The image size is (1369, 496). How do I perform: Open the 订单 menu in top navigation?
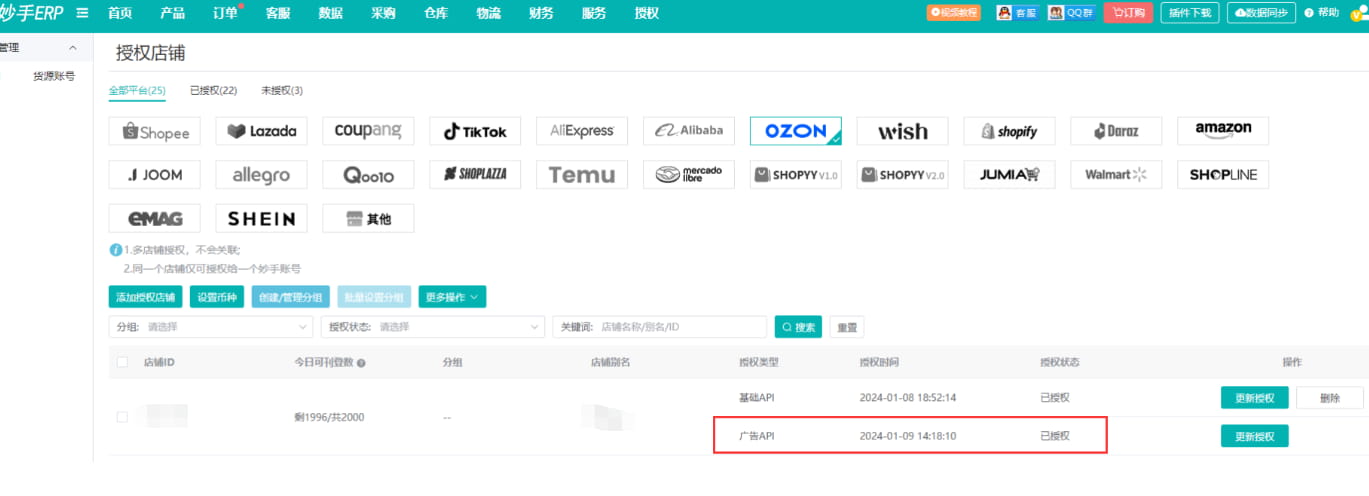click(225, 13)
